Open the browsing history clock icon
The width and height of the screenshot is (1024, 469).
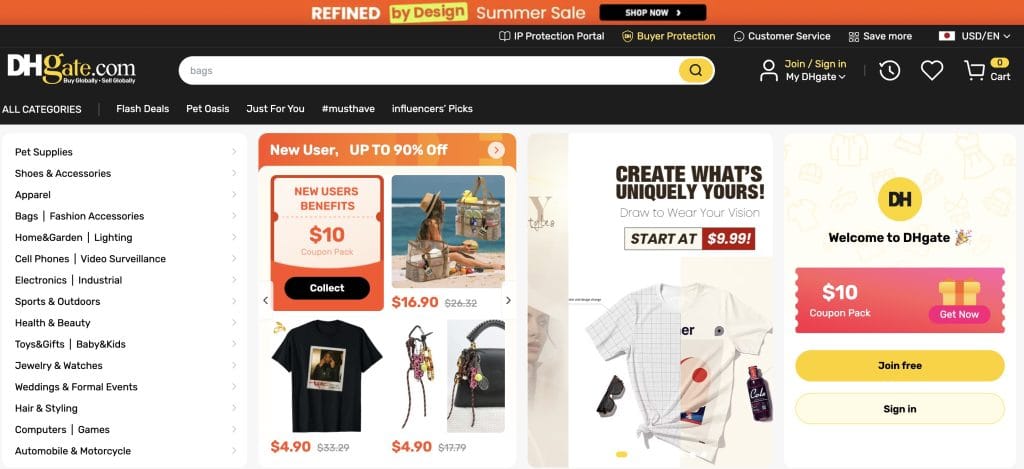[889, 71]
